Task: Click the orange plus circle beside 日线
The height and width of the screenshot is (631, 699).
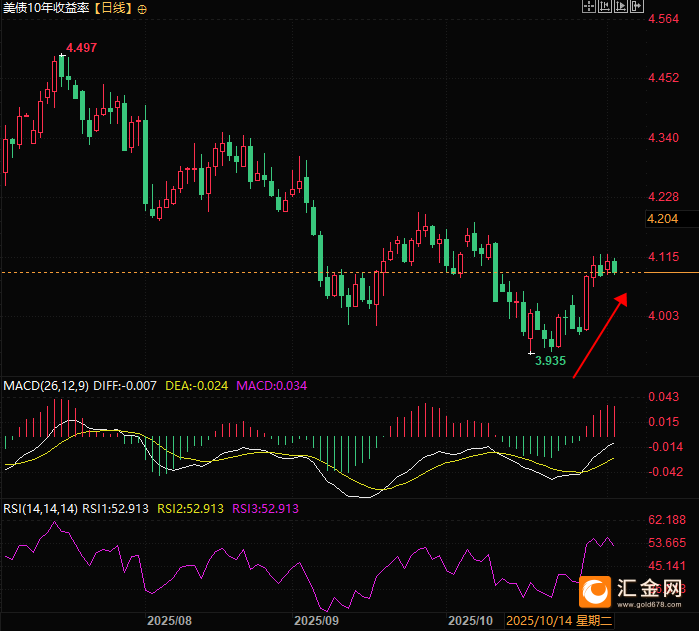Action: pyautogui.click(x=141, y=9)
